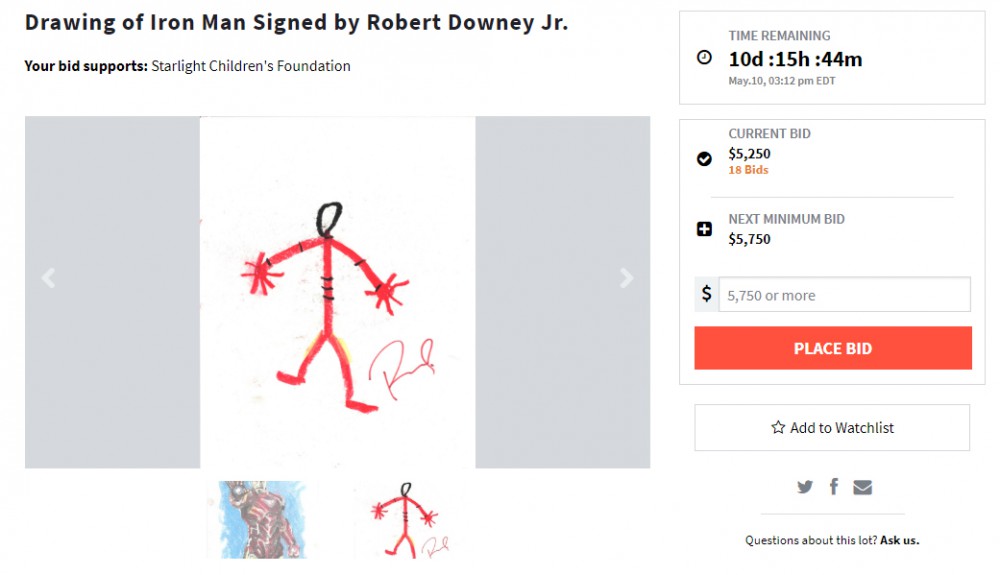Click the checkmark icon beside Current Bid
Image resolution: width=1000 pixels, height=575 pixels.
(x=704, y=159)
